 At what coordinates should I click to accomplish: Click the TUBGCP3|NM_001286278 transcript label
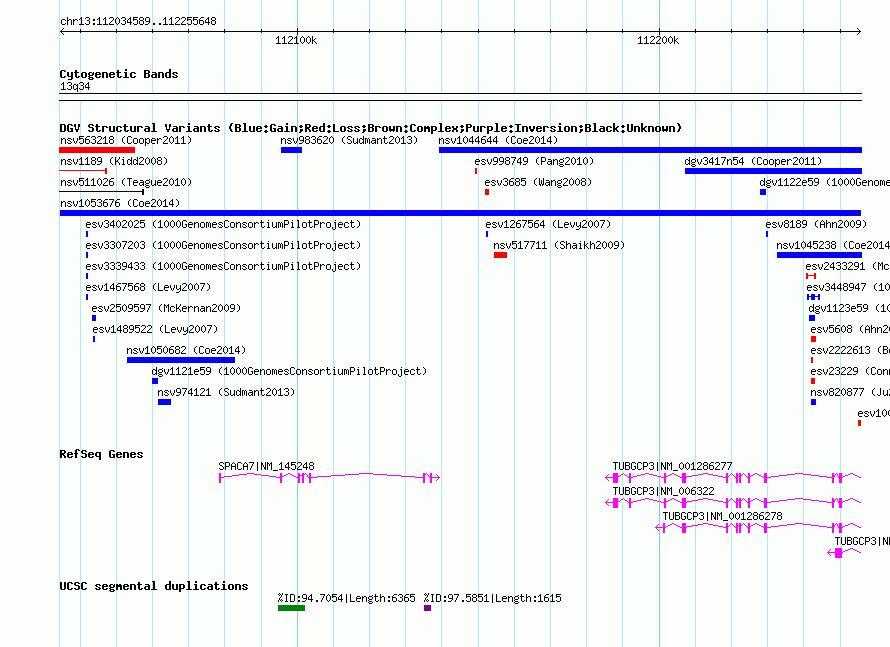[x=723, y=516]
